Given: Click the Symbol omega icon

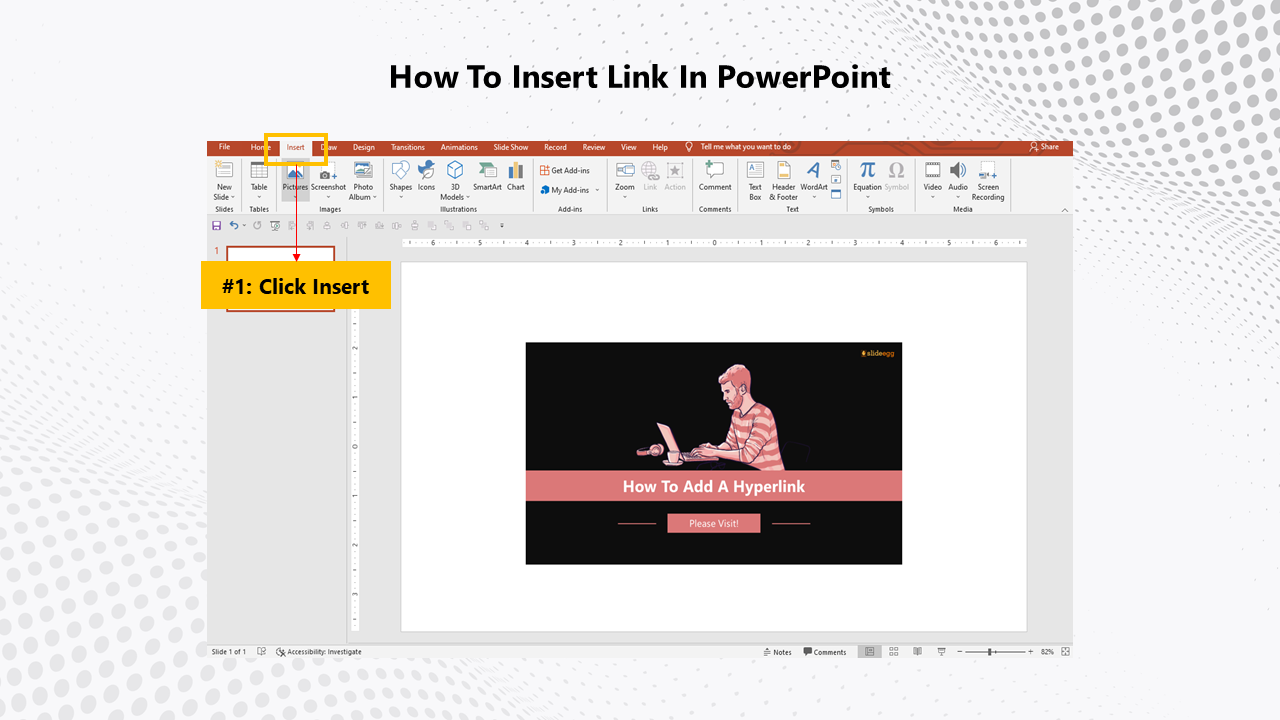Looking at the screenshot, I should (x=897, y=170).
